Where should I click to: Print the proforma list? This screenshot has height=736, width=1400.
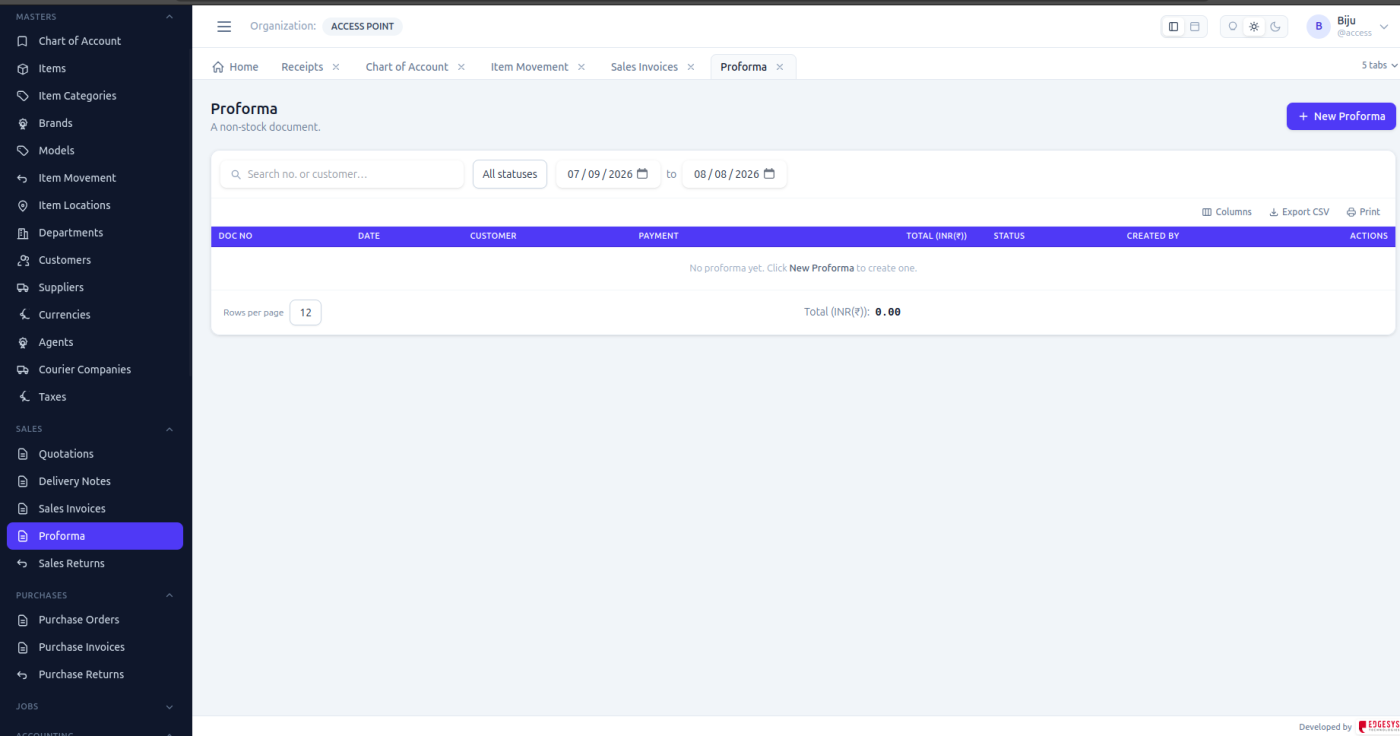tap(1363, 212)
